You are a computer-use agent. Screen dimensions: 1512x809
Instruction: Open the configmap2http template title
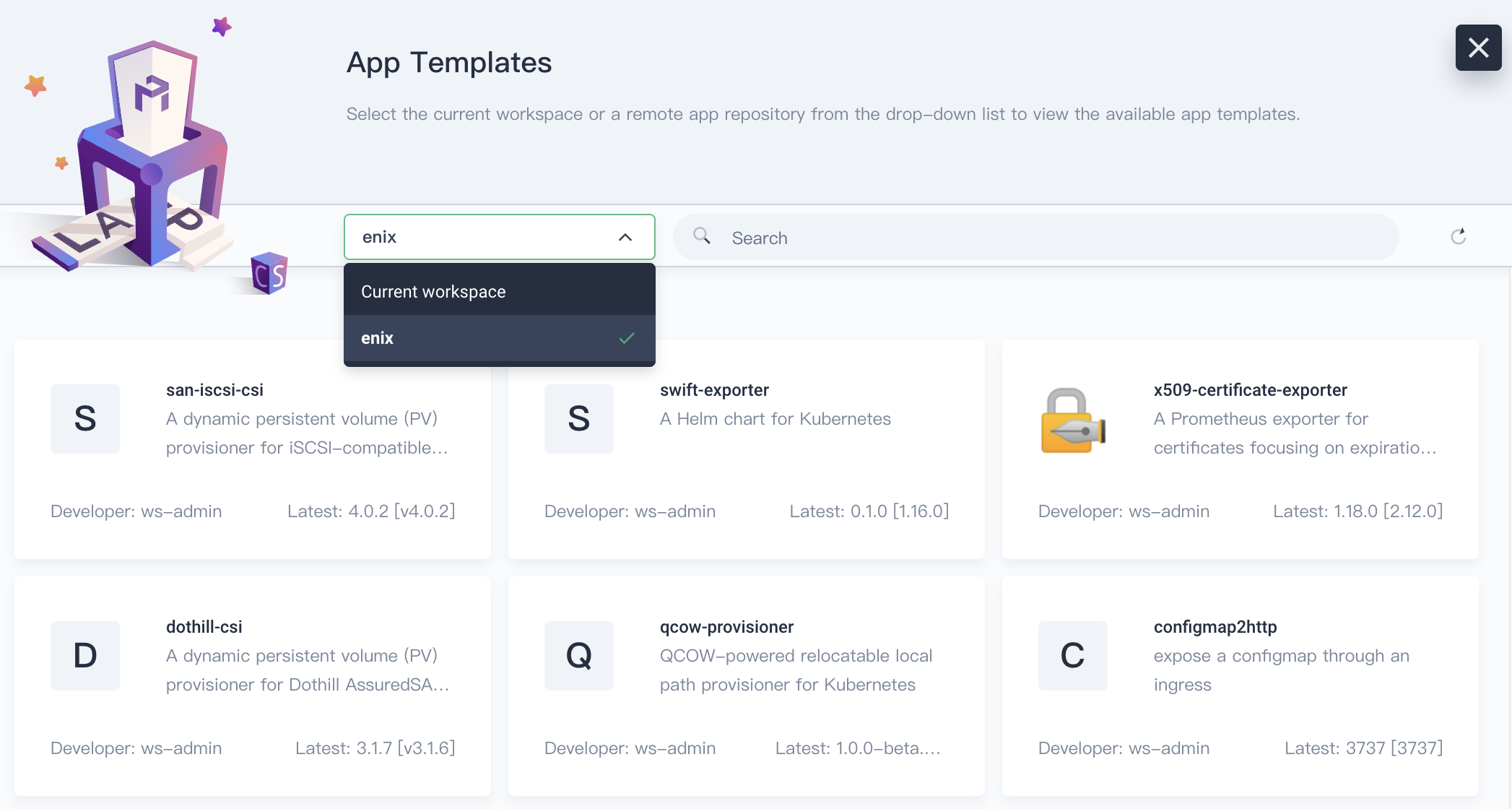(1215, 627)
